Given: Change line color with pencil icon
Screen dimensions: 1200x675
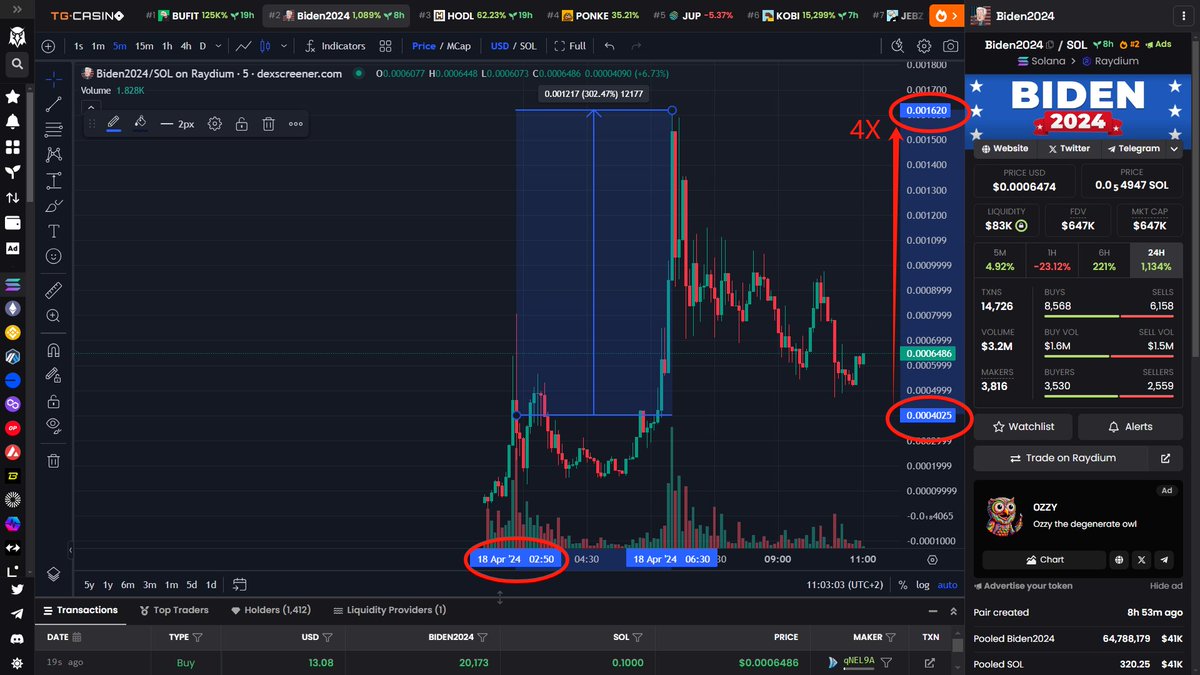Looking at the screenshot, I should tap(113, 124).
